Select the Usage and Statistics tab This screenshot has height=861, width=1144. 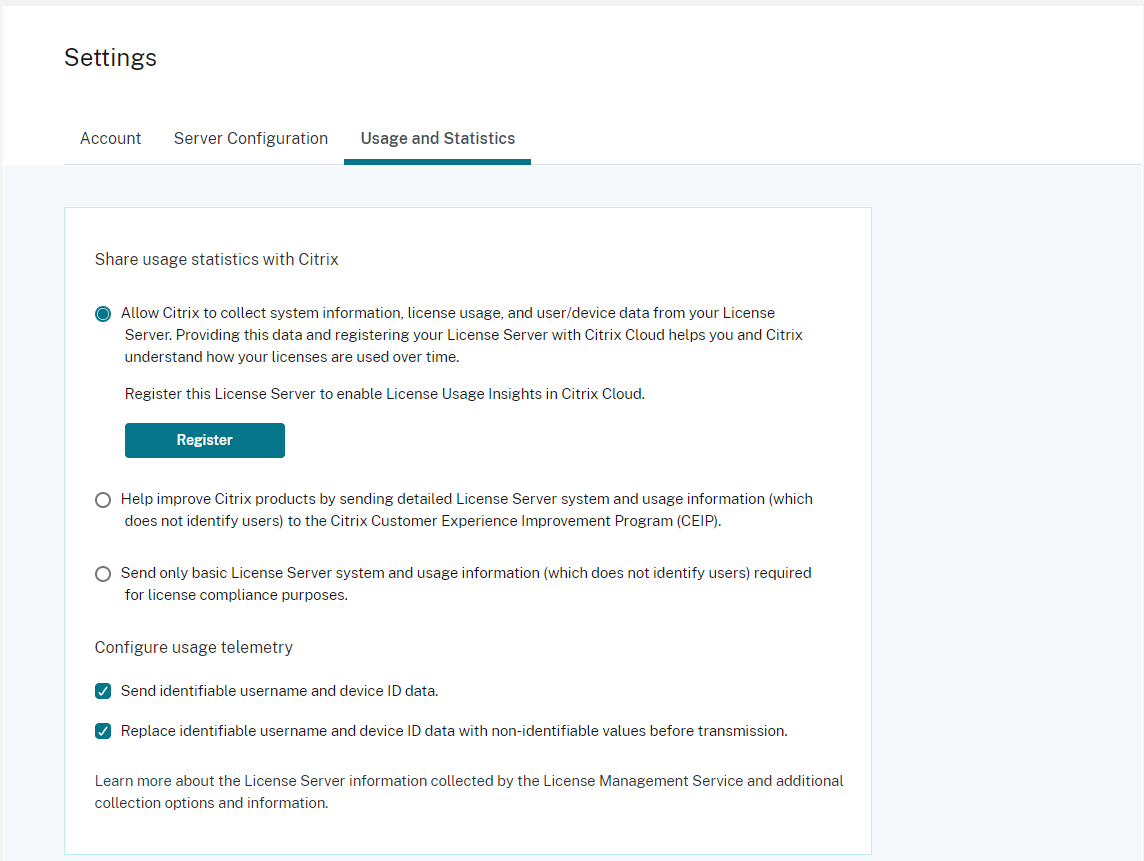pyautogui.click(x=438, y=139)
